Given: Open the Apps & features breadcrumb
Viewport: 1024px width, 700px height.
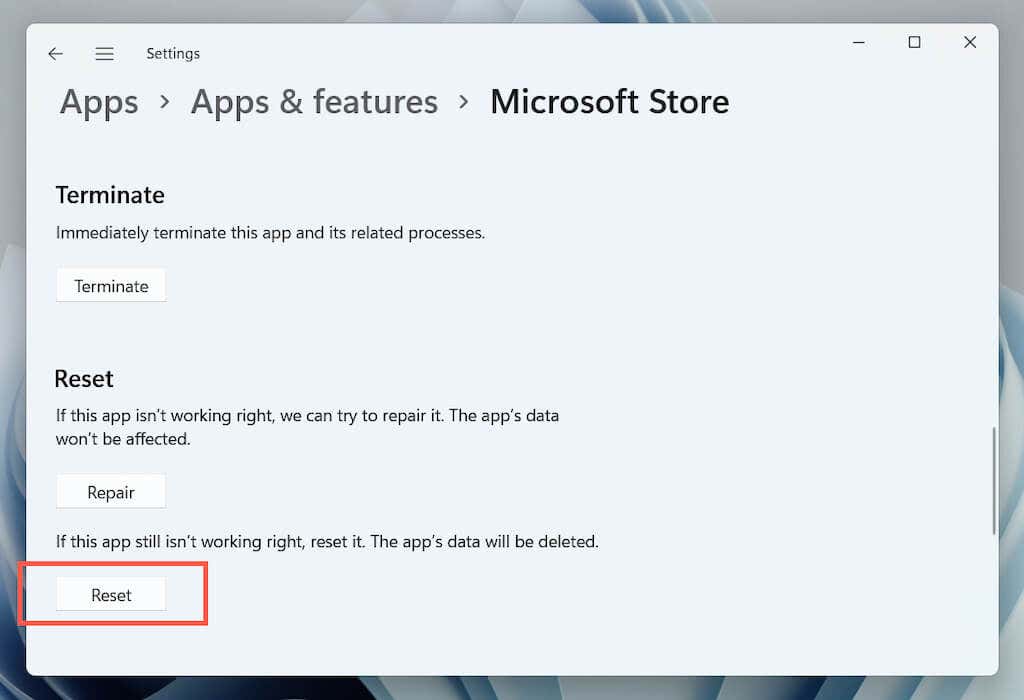Looking at the screenshot, I should [314, 102].
